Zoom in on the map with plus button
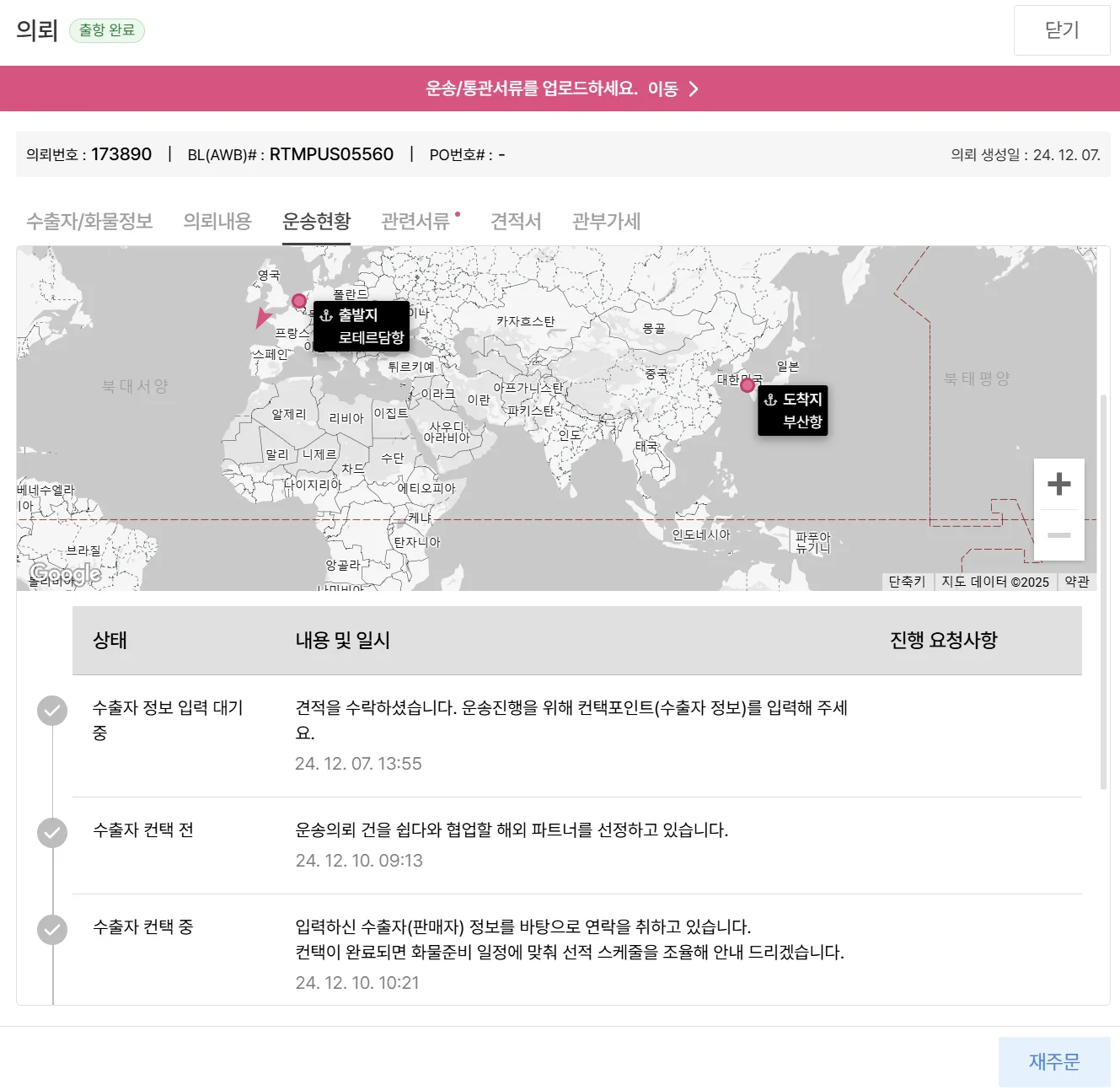 pos(1058,484)
